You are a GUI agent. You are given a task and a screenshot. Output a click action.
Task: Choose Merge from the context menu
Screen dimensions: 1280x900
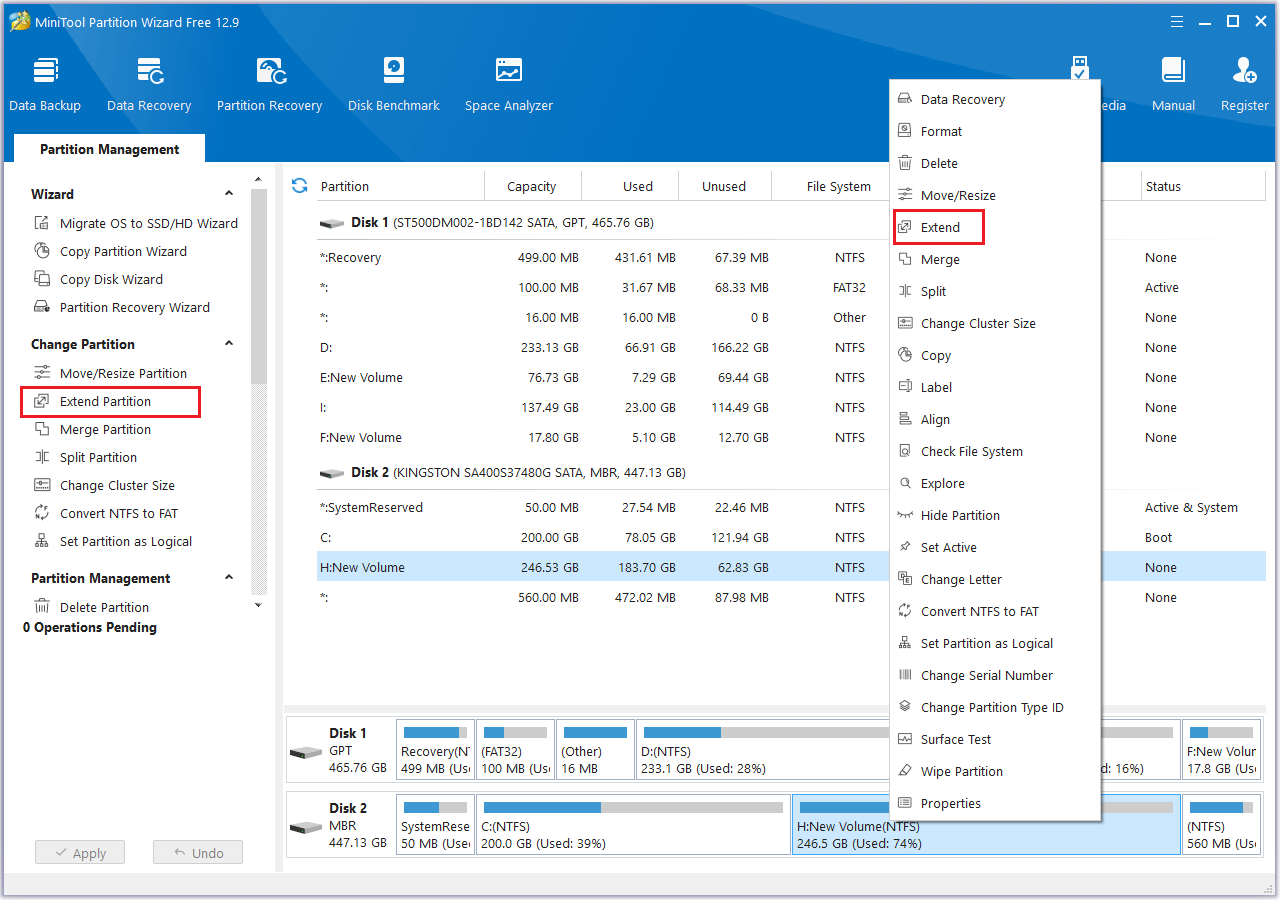tap(995, 259)
